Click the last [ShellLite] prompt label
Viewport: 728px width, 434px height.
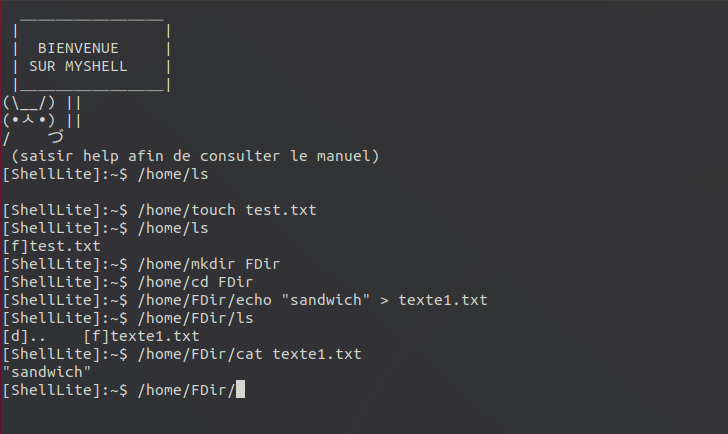coord(65,390)
